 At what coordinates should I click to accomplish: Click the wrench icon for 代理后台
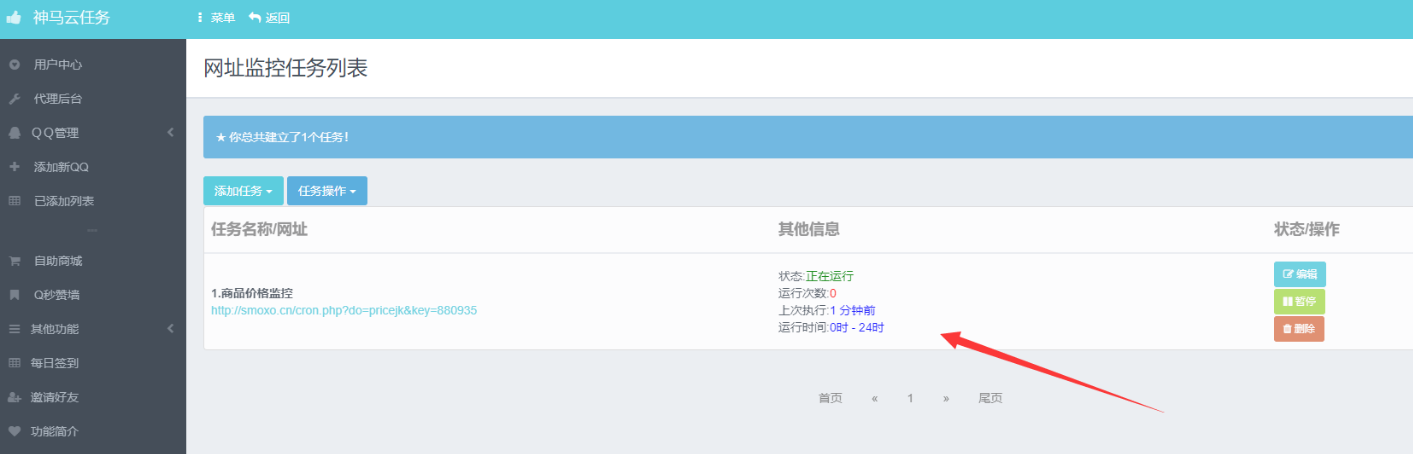click(14, 99)
